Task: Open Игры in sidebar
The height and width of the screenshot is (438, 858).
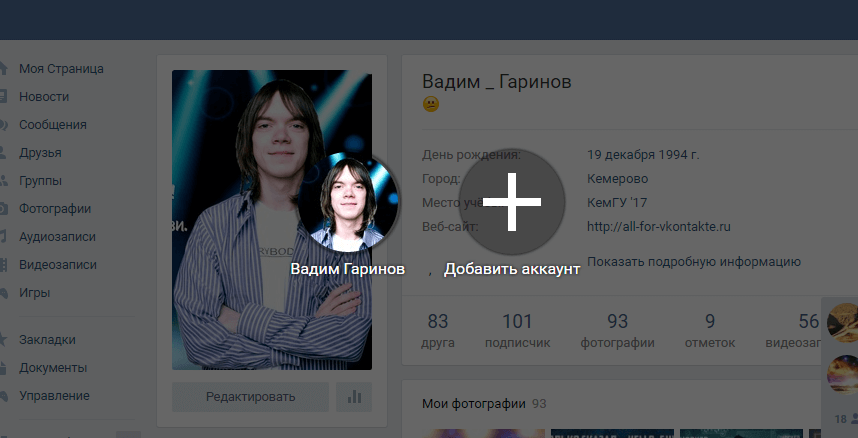Action: (x=34, y=292)
